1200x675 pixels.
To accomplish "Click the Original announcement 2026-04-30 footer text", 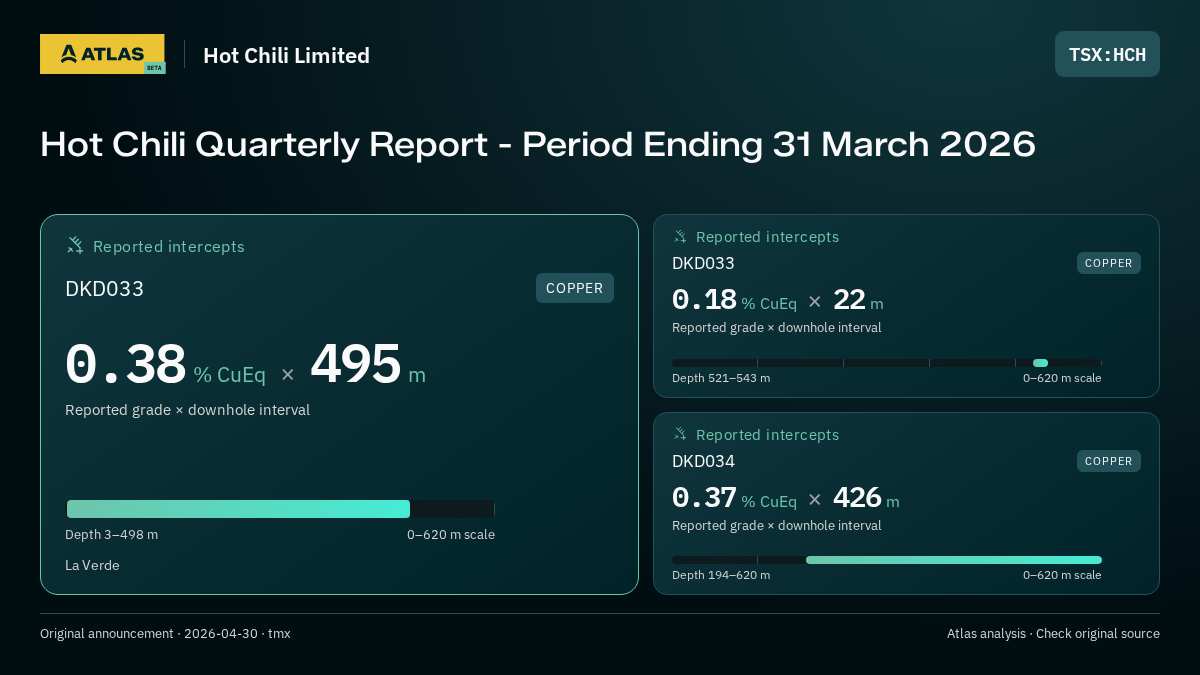I will (165, 634).
